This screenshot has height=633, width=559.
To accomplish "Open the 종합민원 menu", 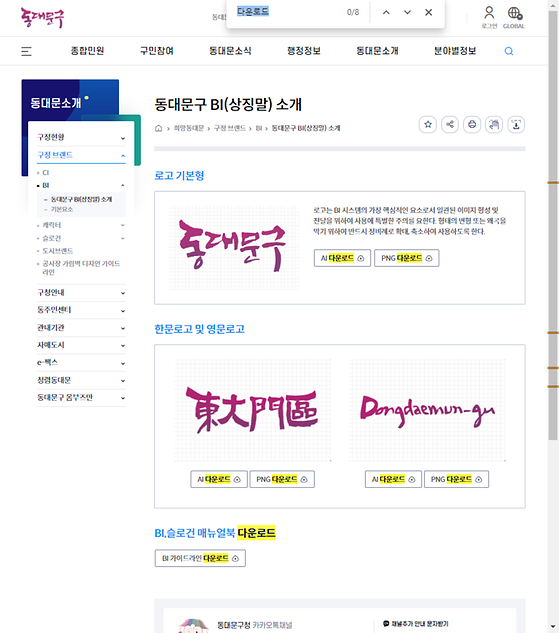I will [x=87, y=51].
